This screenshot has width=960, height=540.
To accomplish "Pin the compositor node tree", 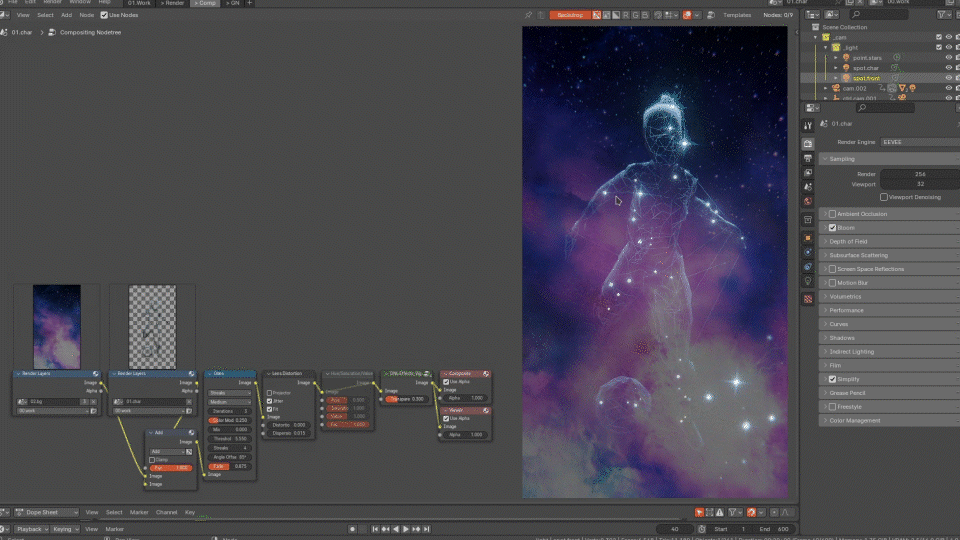I will point(528,15).
